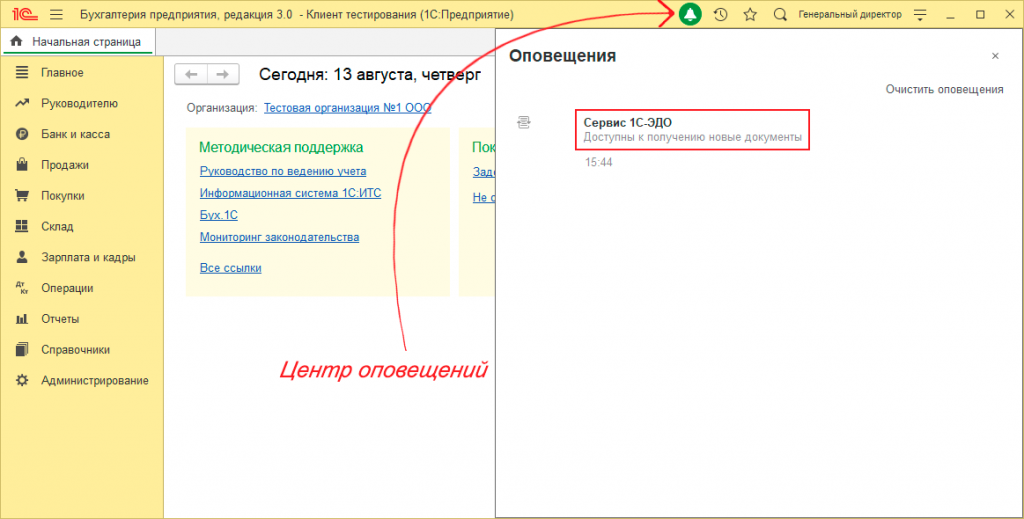Click Доступны к получению новые документы text

point(692,137)
